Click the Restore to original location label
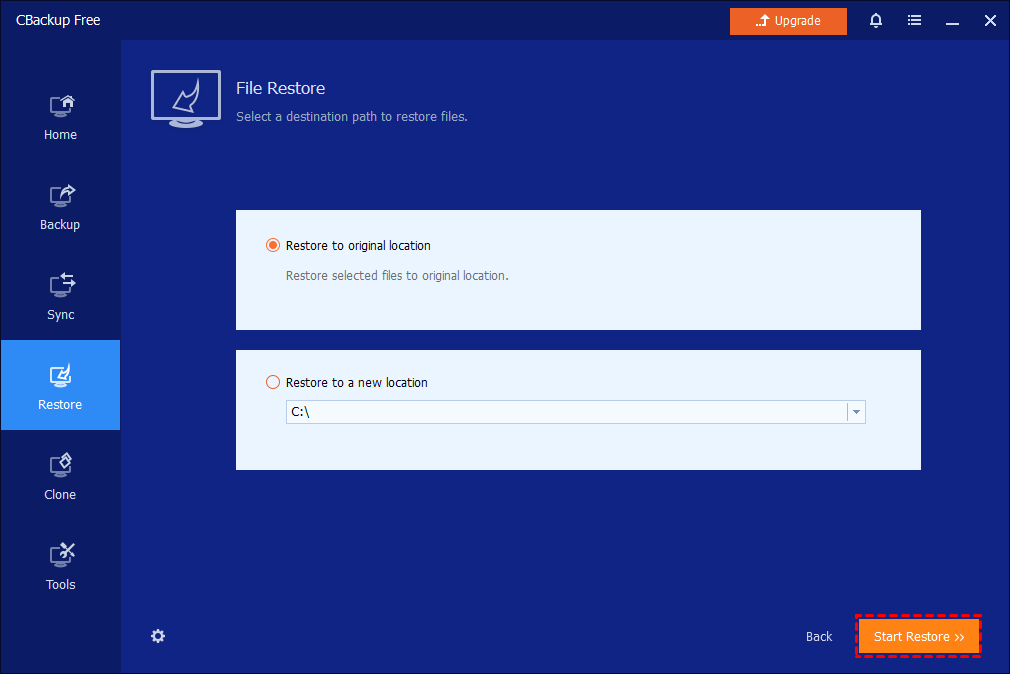The height and width of the screenshot is (674, 1010). 358,246
